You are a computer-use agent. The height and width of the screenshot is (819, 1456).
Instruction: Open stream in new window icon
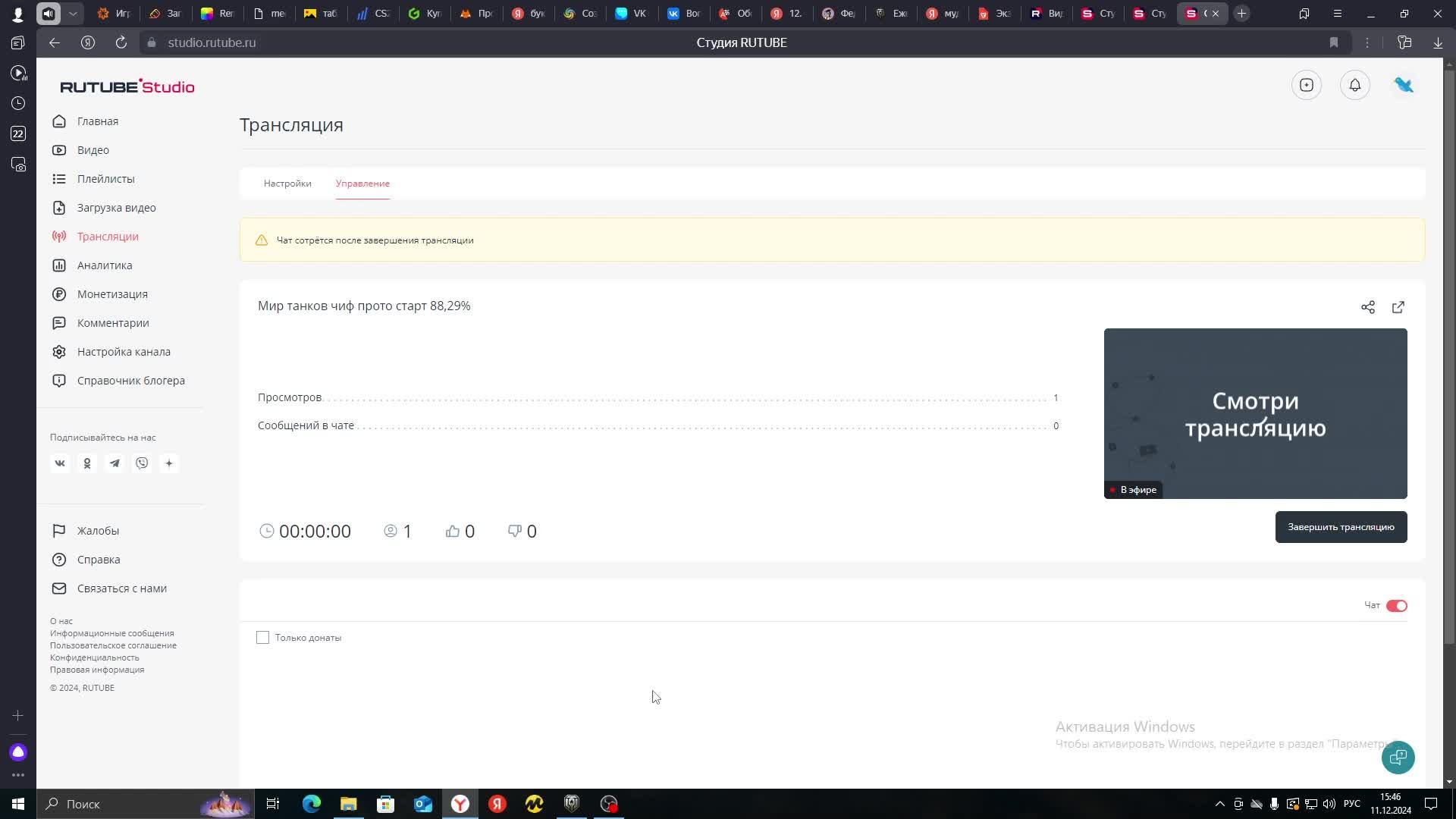[1398, 307]
